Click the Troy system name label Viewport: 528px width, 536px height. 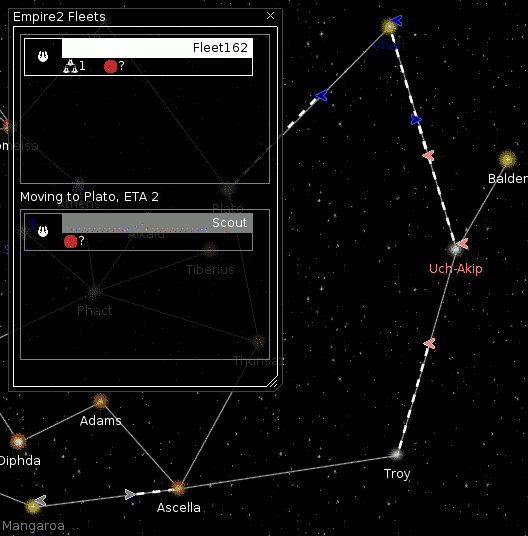pyautogui.click(x=397, y=474)
